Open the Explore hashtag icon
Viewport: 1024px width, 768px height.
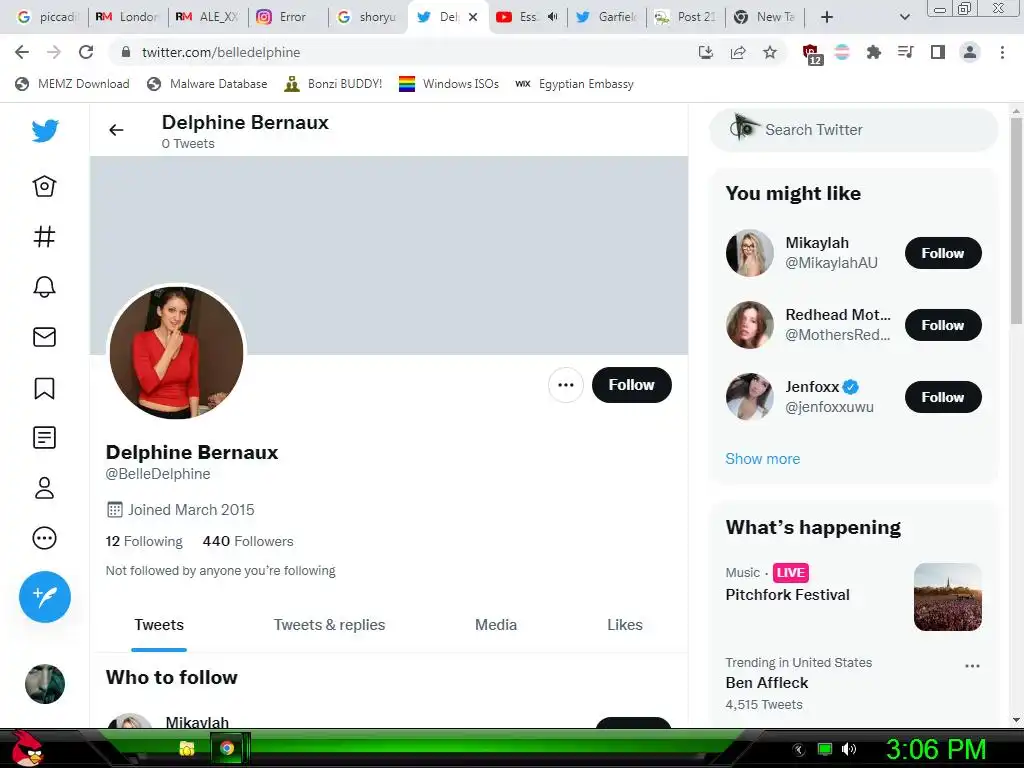[x=44, y=236]
